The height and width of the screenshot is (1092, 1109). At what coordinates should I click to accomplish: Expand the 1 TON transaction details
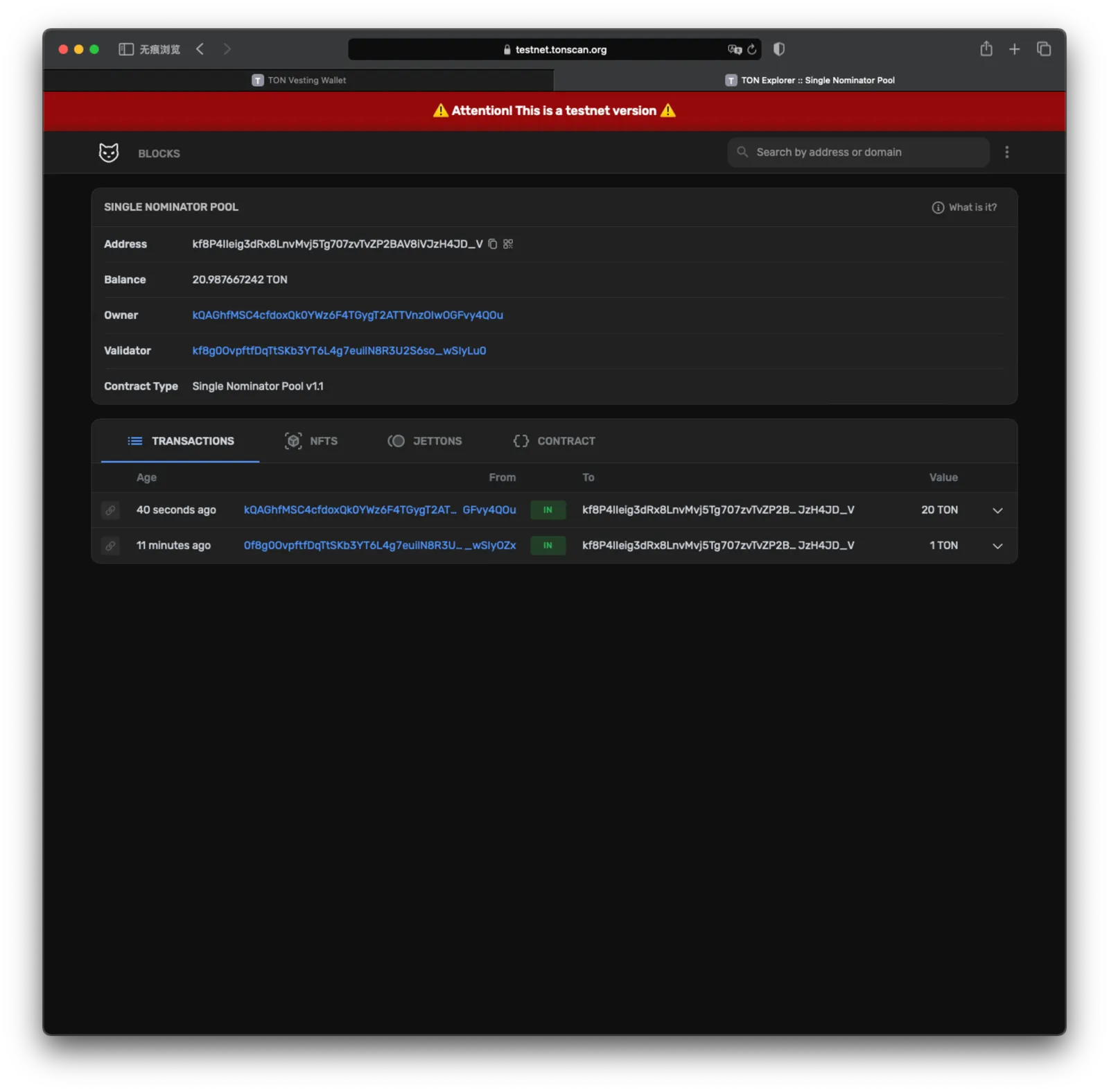click(997, 546)
